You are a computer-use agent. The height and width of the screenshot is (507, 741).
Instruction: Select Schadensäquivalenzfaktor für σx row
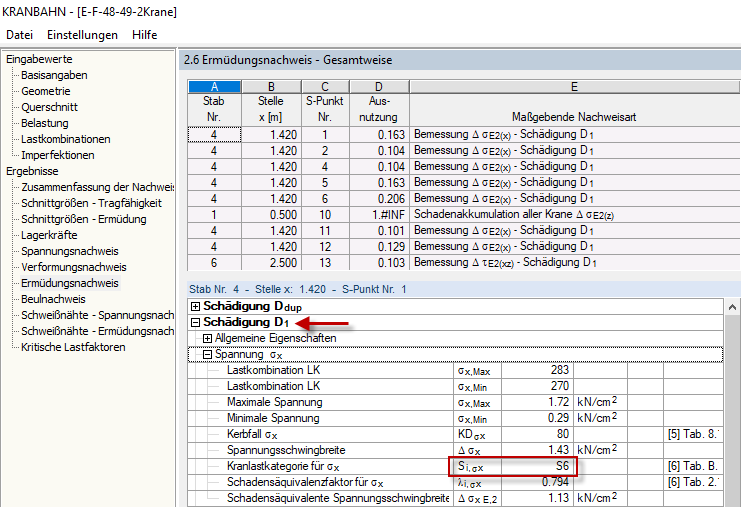pos(455,482)
